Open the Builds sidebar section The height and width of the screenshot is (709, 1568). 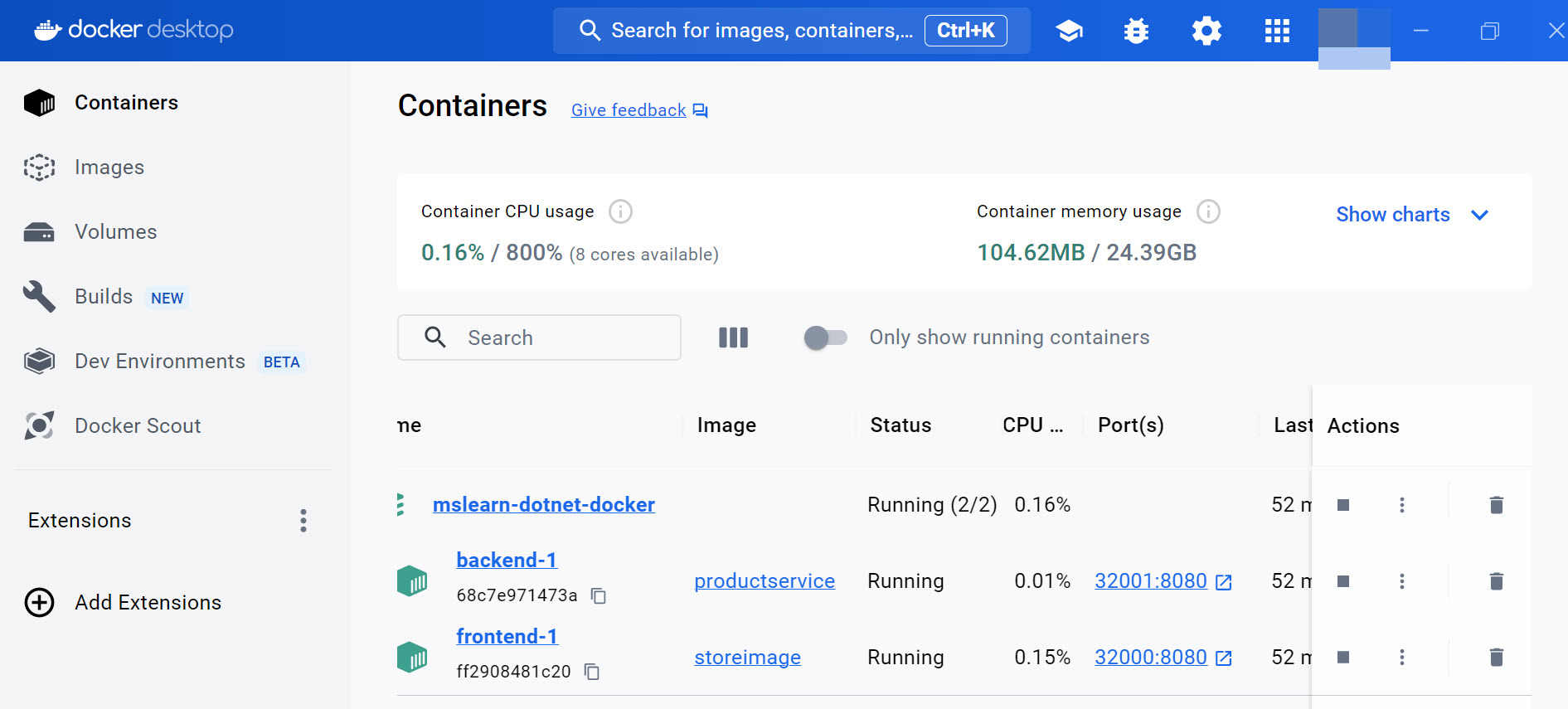174,297
